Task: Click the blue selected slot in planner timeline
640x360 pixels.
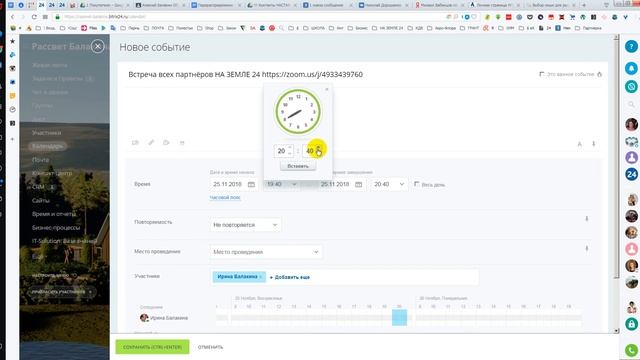Action: point(399,318)
